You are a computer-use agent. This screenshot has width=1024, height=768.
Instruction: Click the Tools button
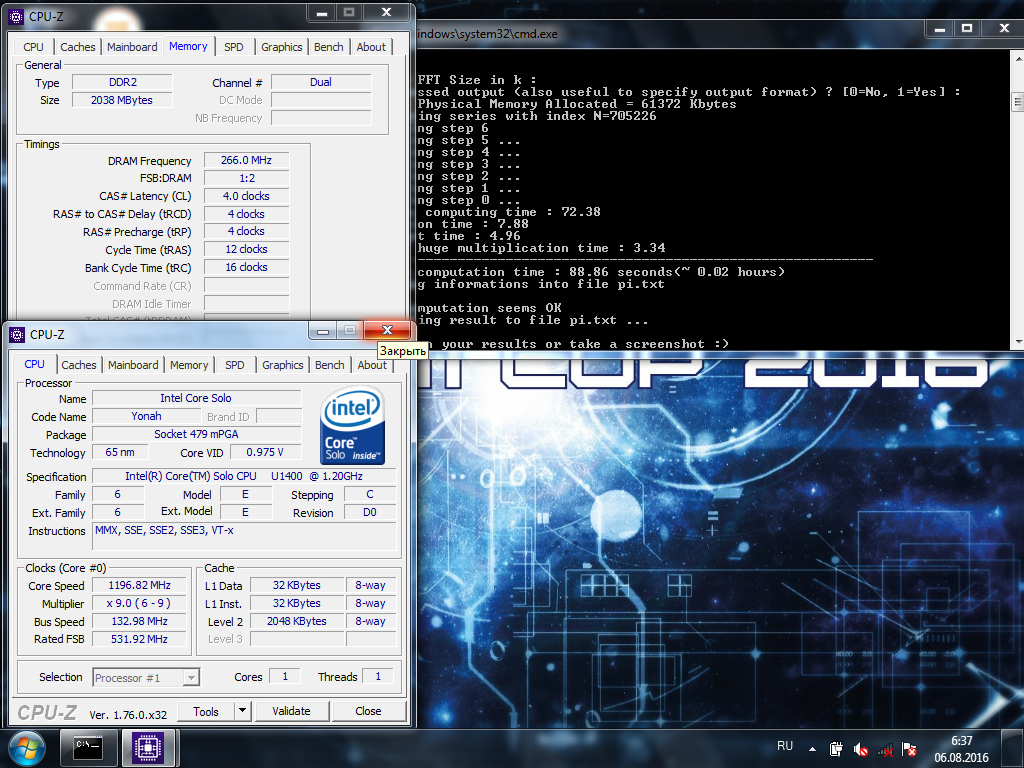click(206, 711)
